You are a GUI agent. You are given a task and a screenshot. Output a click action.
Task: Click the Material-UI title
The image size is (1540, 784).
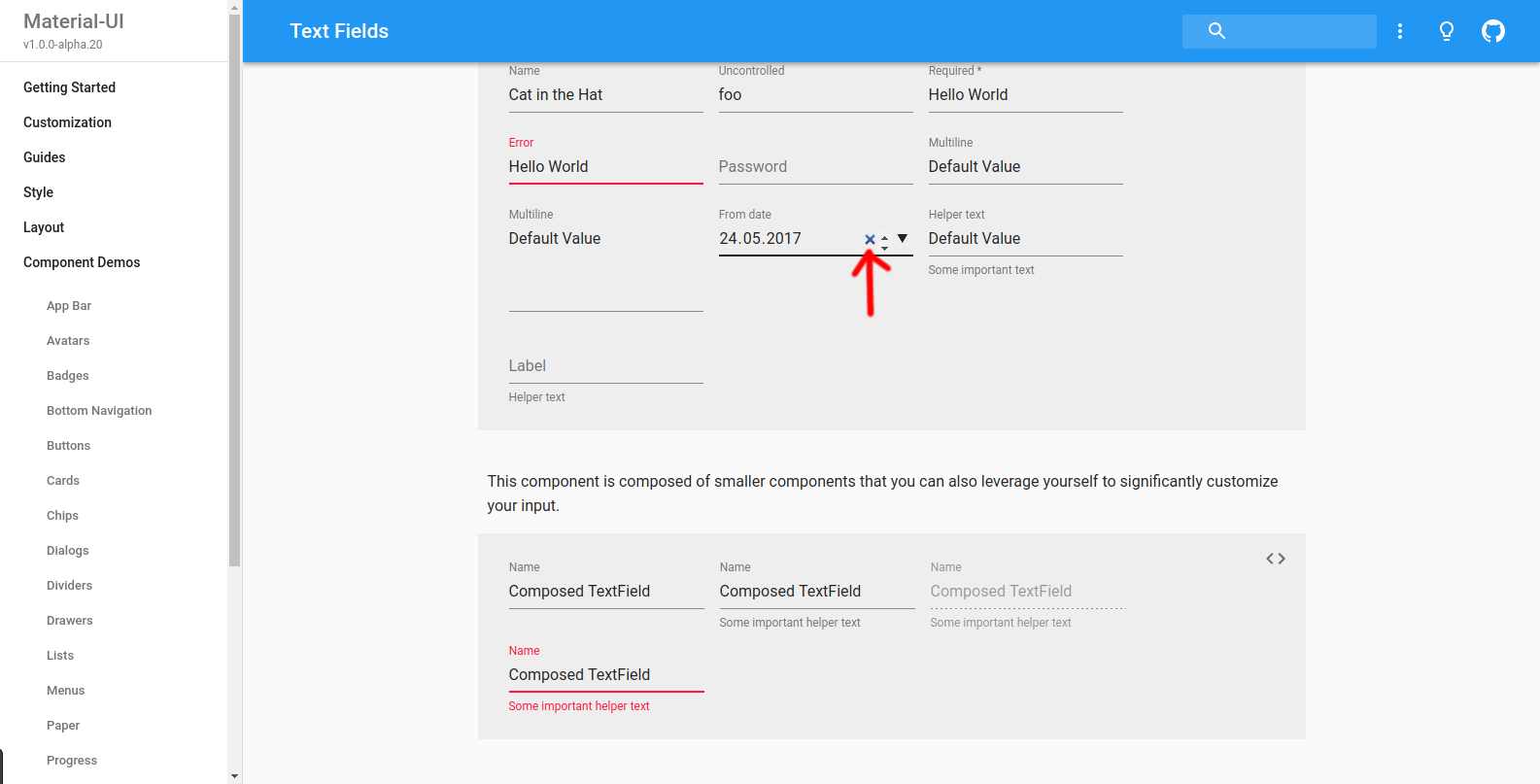[74, 21]
